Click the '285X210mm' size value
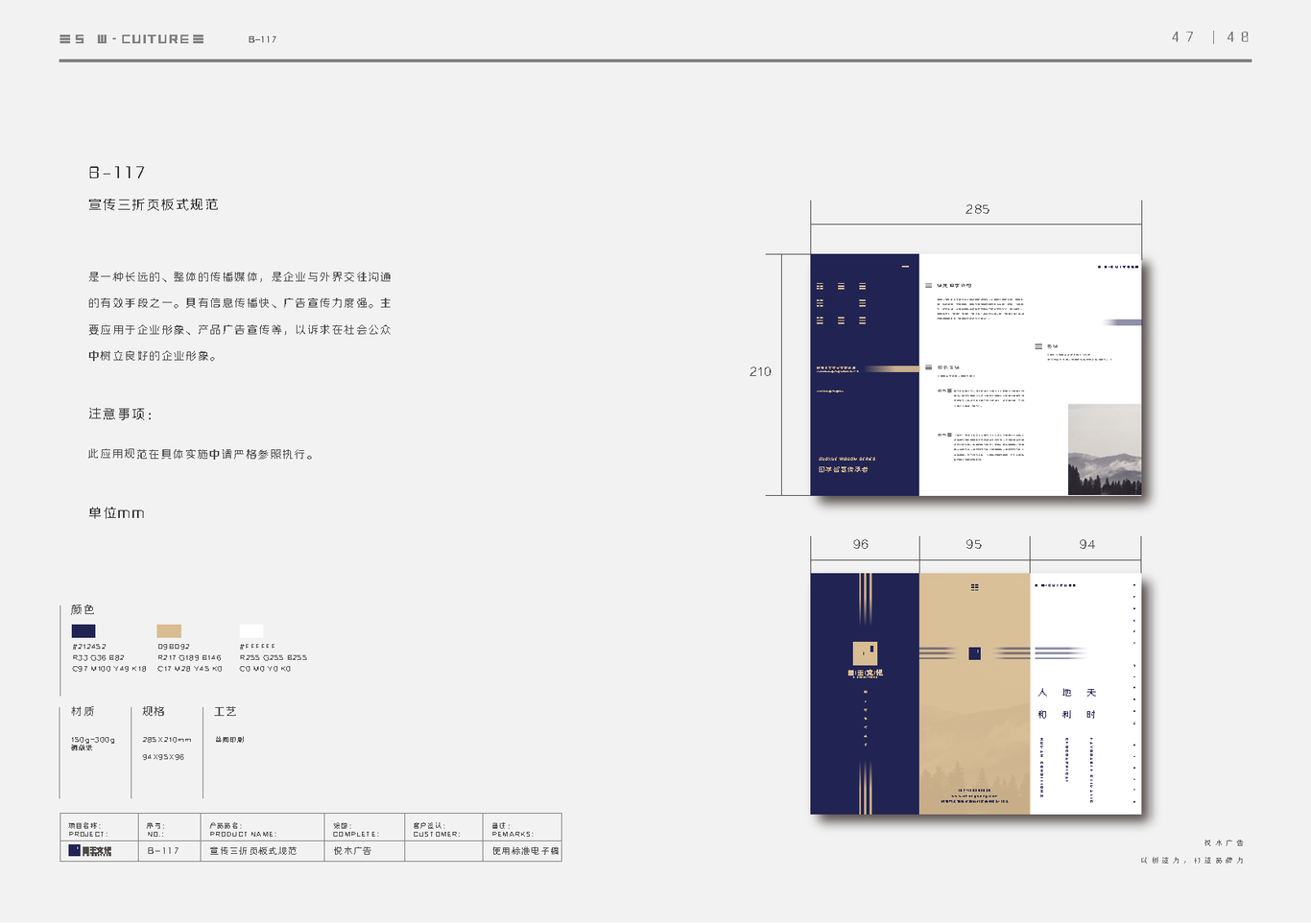 [x=167, y=740]
